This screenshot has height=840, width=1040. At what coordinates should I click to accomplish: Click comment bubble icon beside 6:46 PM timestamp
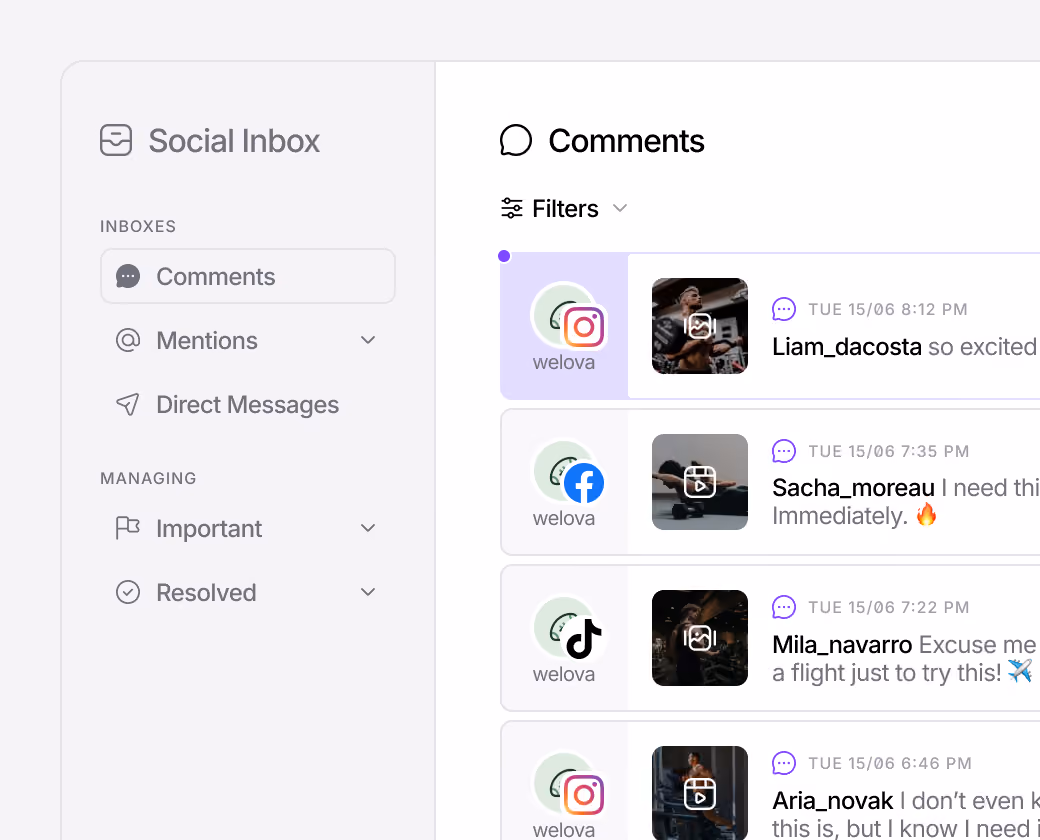click(x=784, y=763)
